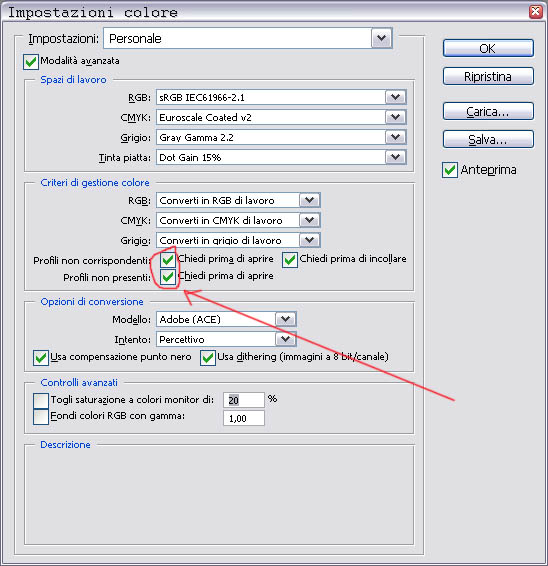Toggle Profili non presenti Chiedi prima di aprire
The image size is (548, 566).
pyautogui.click(x=168, y=277)
